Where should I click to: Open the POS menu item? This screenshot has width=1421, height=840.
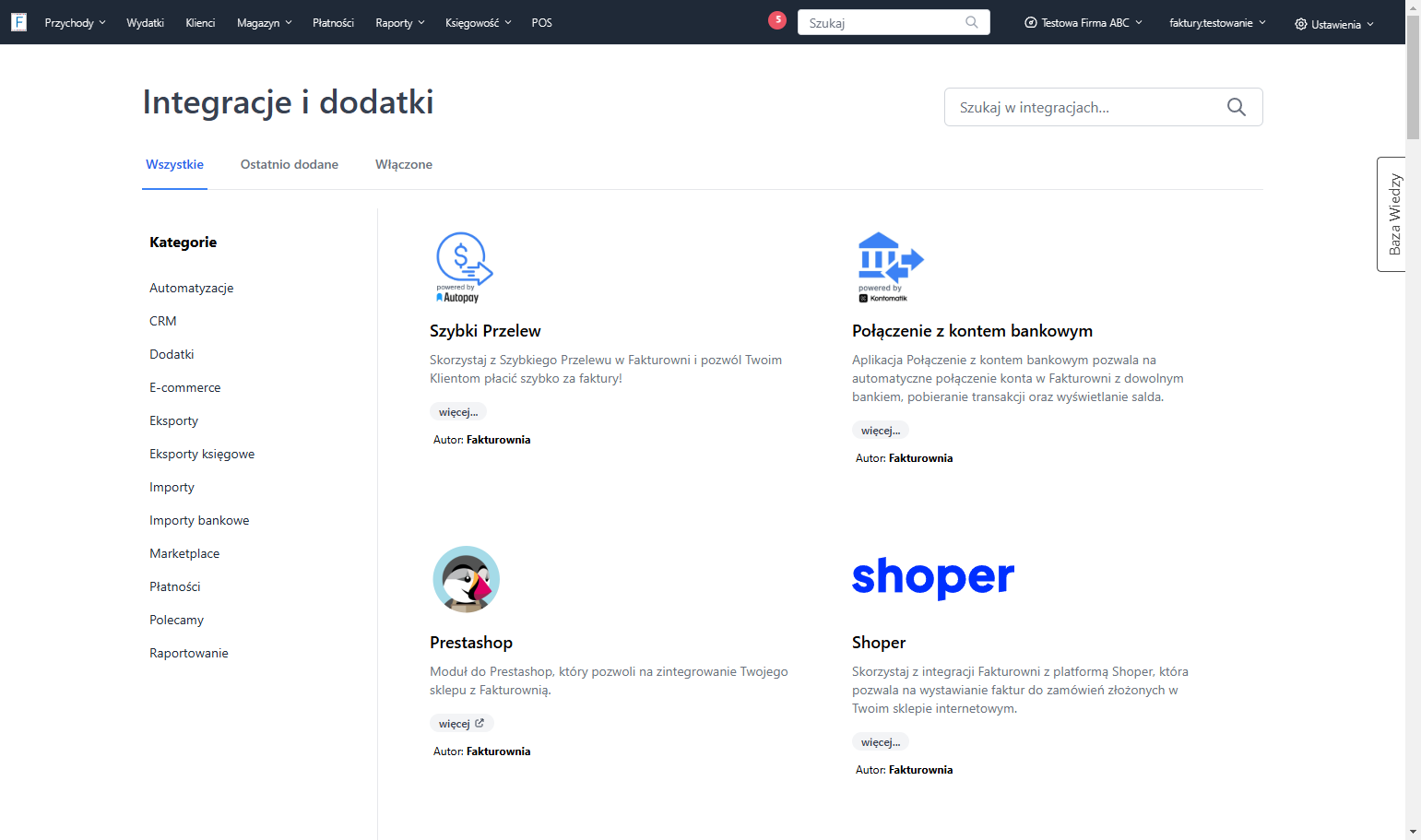(x=541, y=23)
